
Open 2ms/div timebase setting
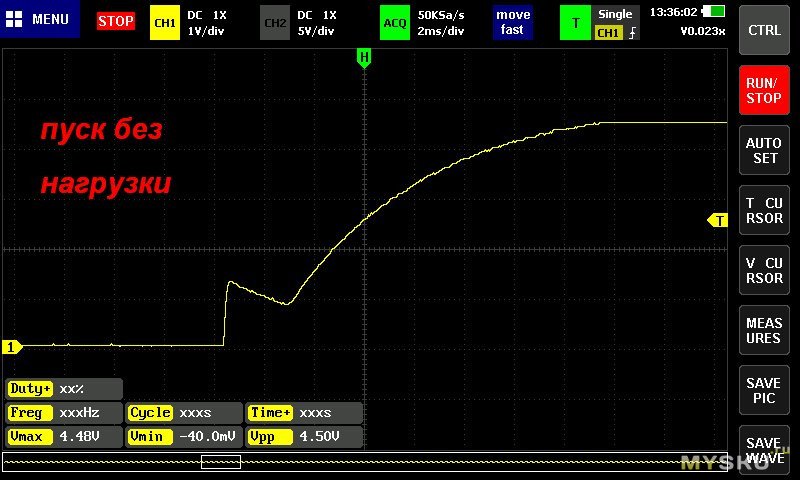pyautogui.click(x=441, y=31)
